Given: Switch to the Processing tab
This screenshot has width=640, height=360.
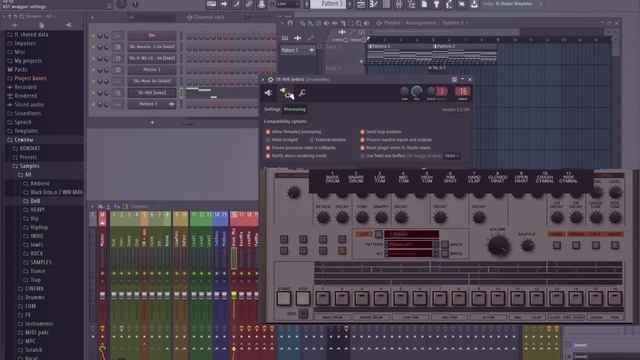Looking at the screenshot, I should pyautogui.click(x=295, y=109).
